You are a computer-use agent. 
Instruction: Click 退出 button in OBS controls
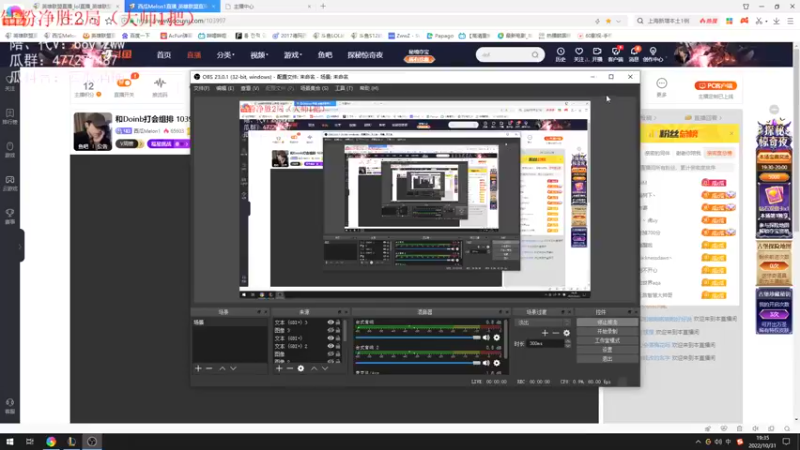607,359
